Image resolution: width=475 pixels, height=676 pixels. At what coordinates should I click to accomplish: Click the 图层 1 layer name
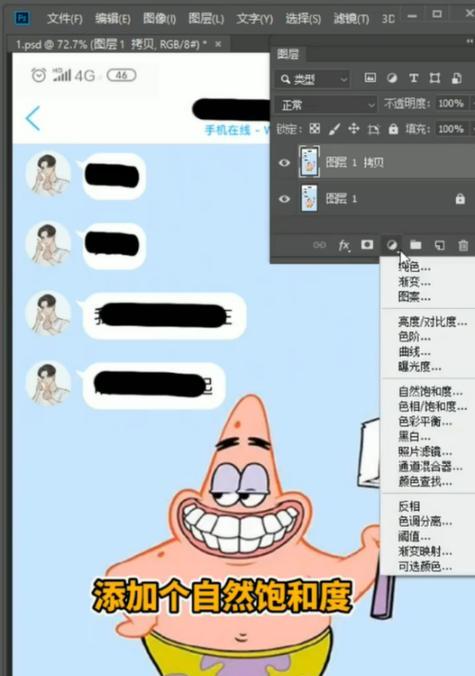click(341, 199)
